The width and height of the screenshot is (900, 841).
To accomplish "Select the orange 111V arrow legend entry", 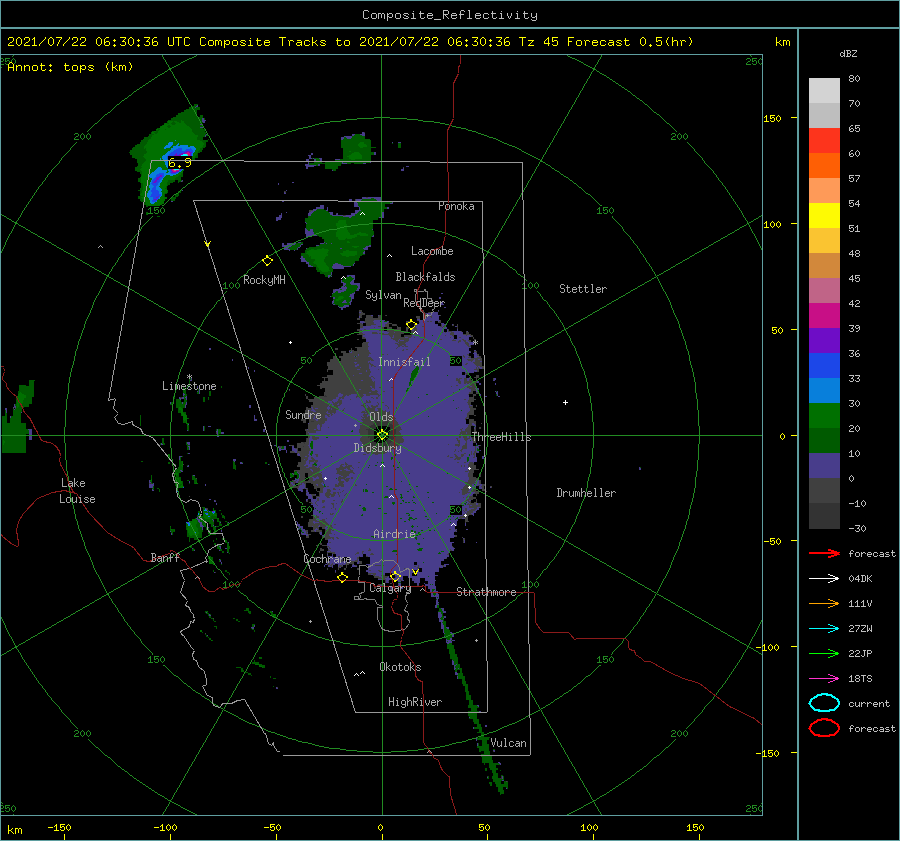I will [x=824, y=603].
